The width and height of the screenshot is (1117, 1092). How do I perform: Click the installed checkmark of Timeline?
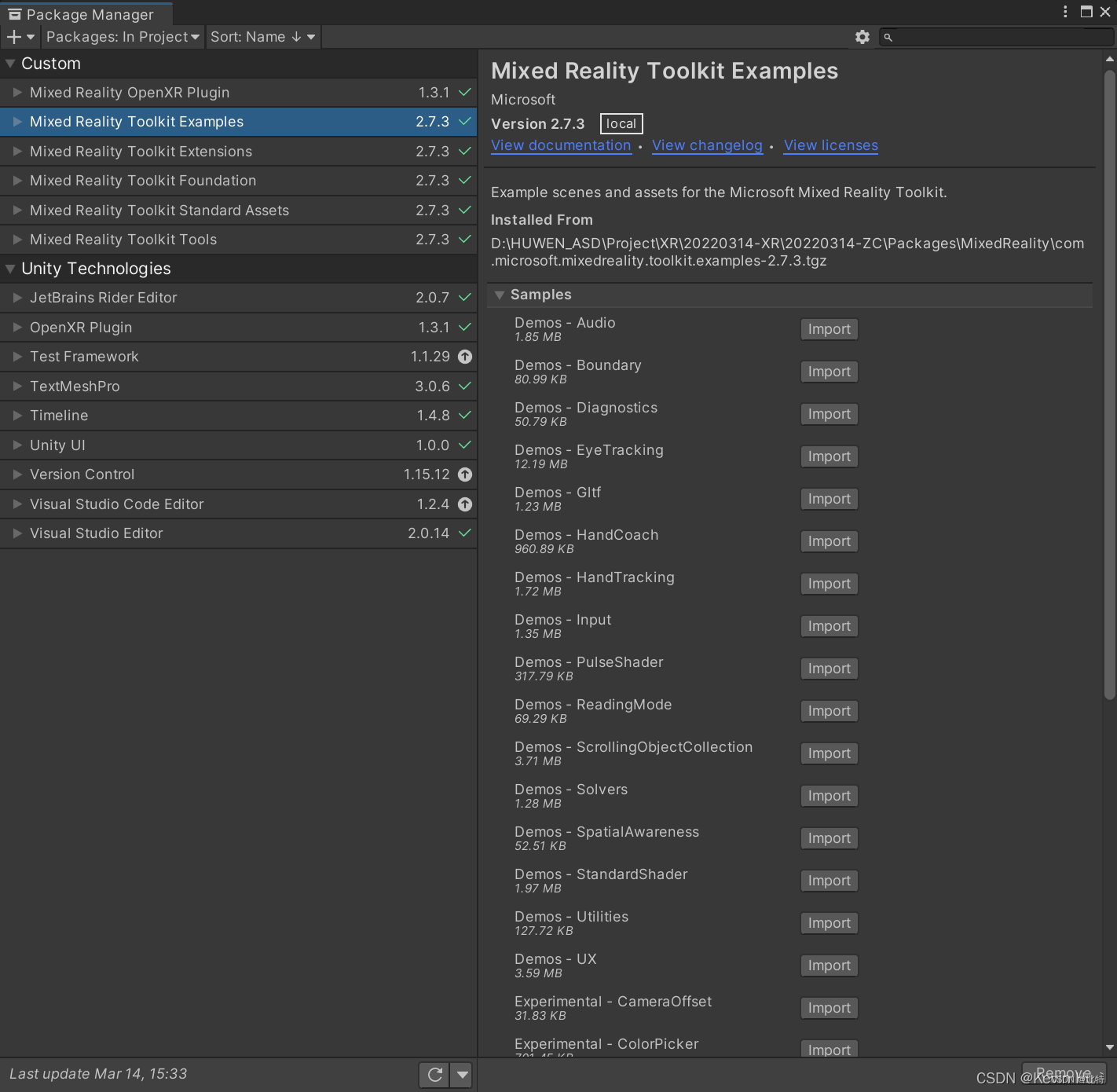tap(465, 416)
